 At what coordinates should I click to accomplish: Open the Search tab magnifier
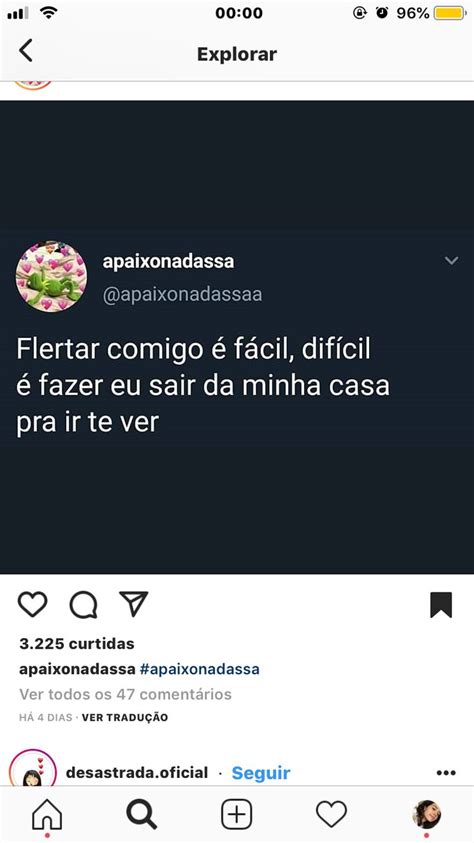coord(142,815)
